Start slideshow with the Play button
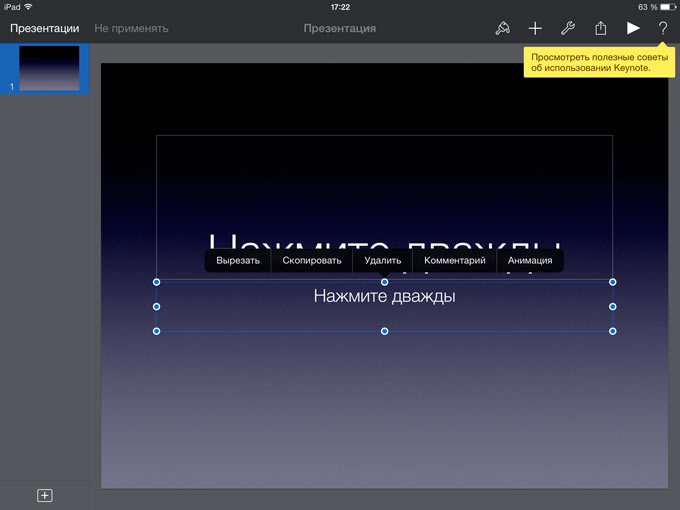The height and width of the screenshot is (510, 680). (x=632, y=29)
